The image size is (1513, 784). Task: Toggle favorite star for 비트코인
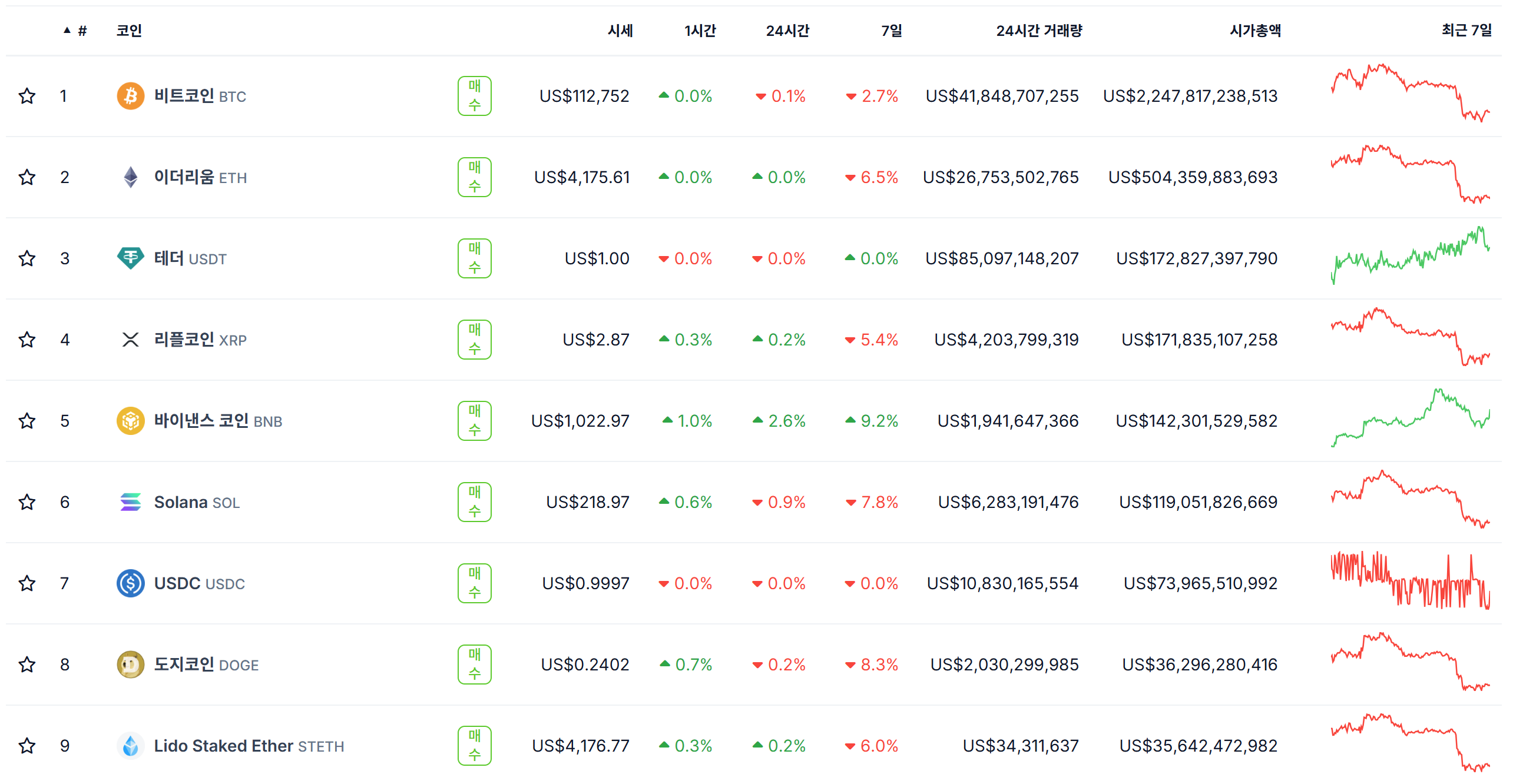click(27, 96)
